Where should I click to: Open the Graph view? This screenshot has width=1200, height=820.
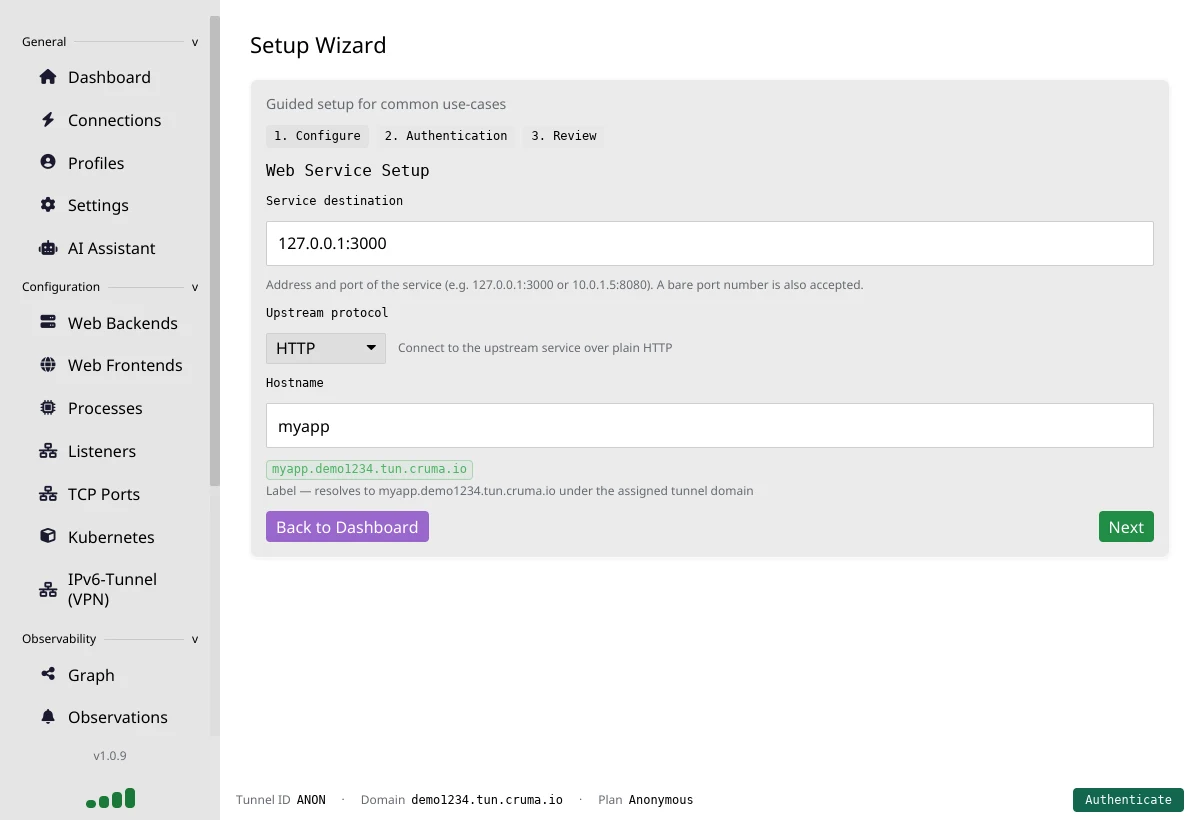tap(91, 675)
